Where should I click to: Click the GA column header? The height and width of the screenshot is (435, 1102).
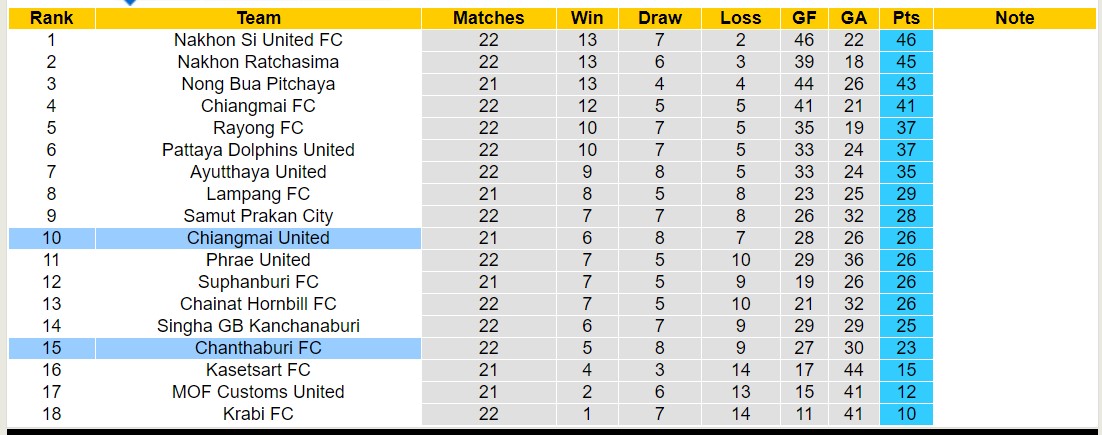pyautogui.click(x=854, y=18)
